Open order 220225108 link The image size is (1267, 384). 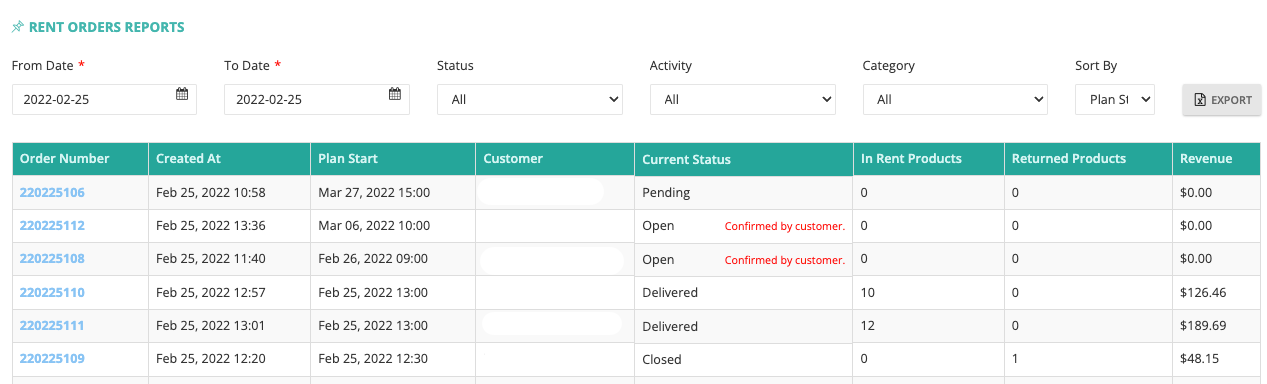(x=52, y=259)
